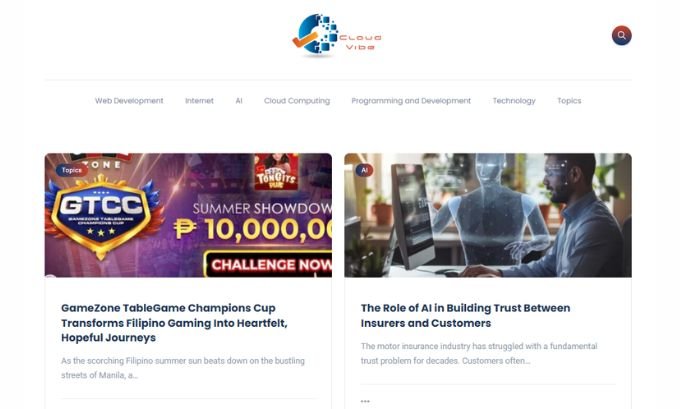The height and width of the screenshot is (409, 680).
Task: Open Programming and Development category
Action: [x=411, y=101]
